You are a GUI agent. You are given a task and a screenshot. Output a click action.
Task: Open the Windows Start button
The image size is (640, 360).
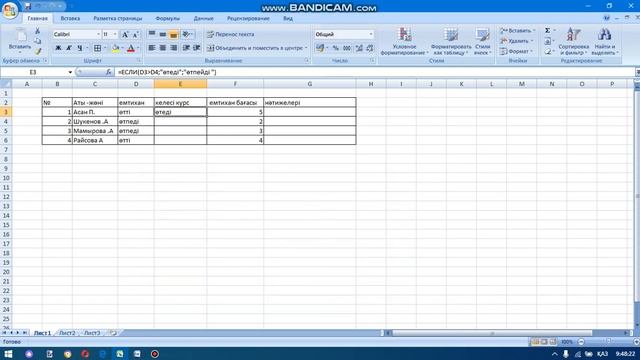8,354
